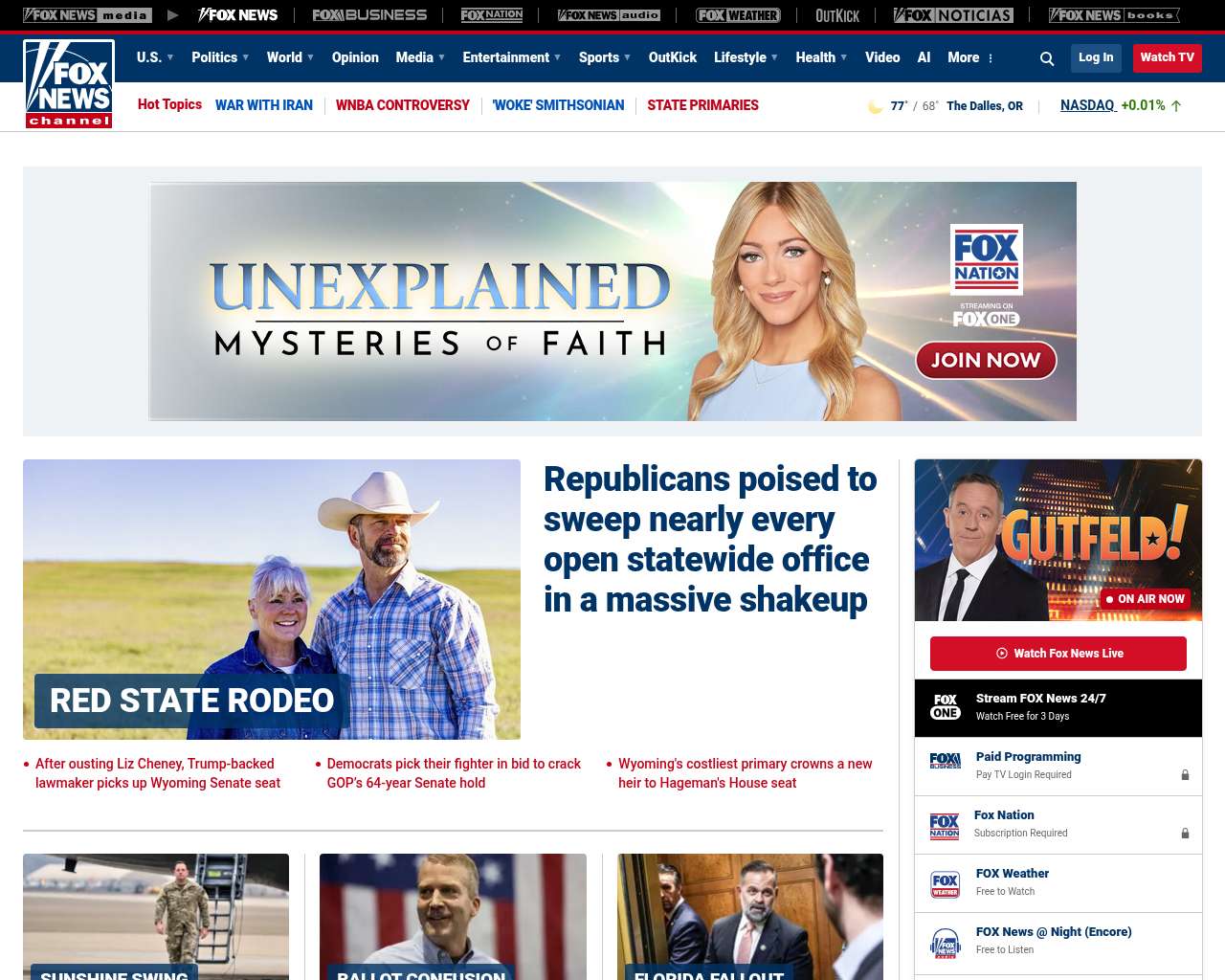Click the play arrow beside Fox News Media
The height and width of the screenshot is (980, 1225).
173,15
